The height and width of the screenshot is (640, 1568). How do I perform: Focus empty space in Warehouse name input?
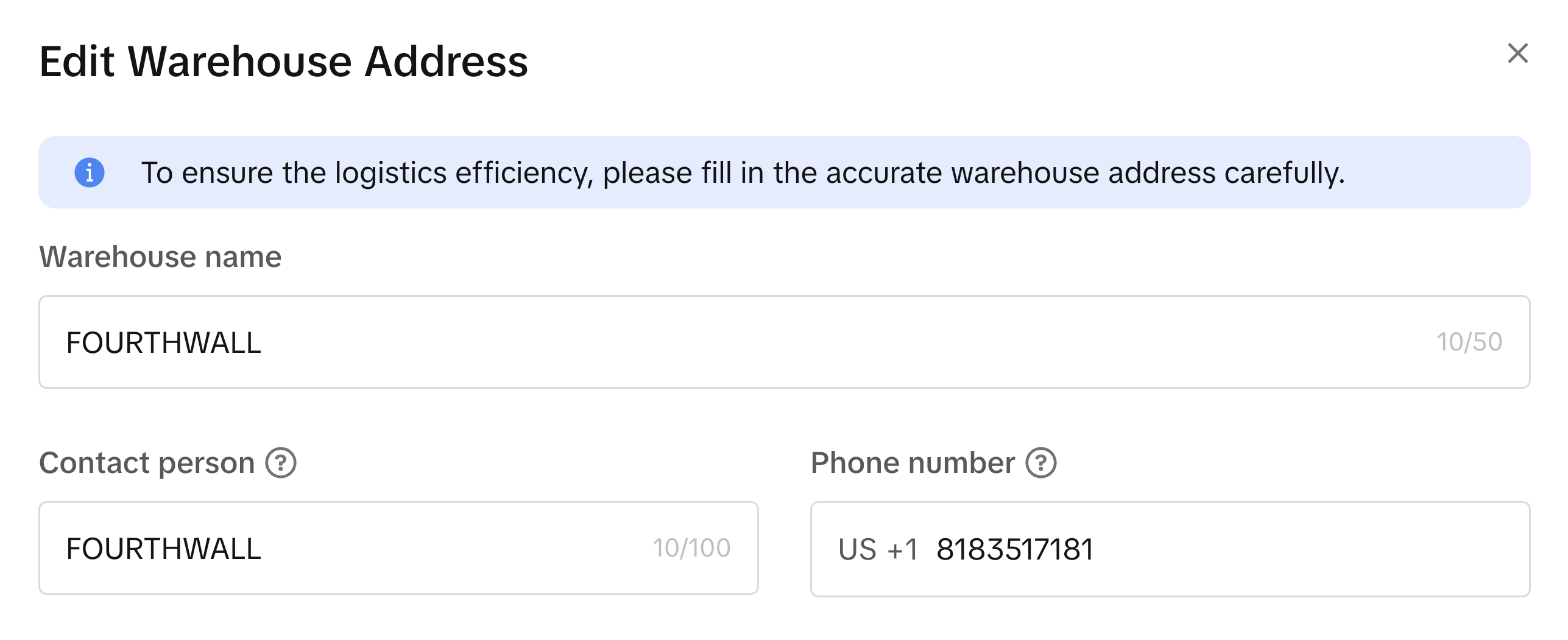pos(792,343)
